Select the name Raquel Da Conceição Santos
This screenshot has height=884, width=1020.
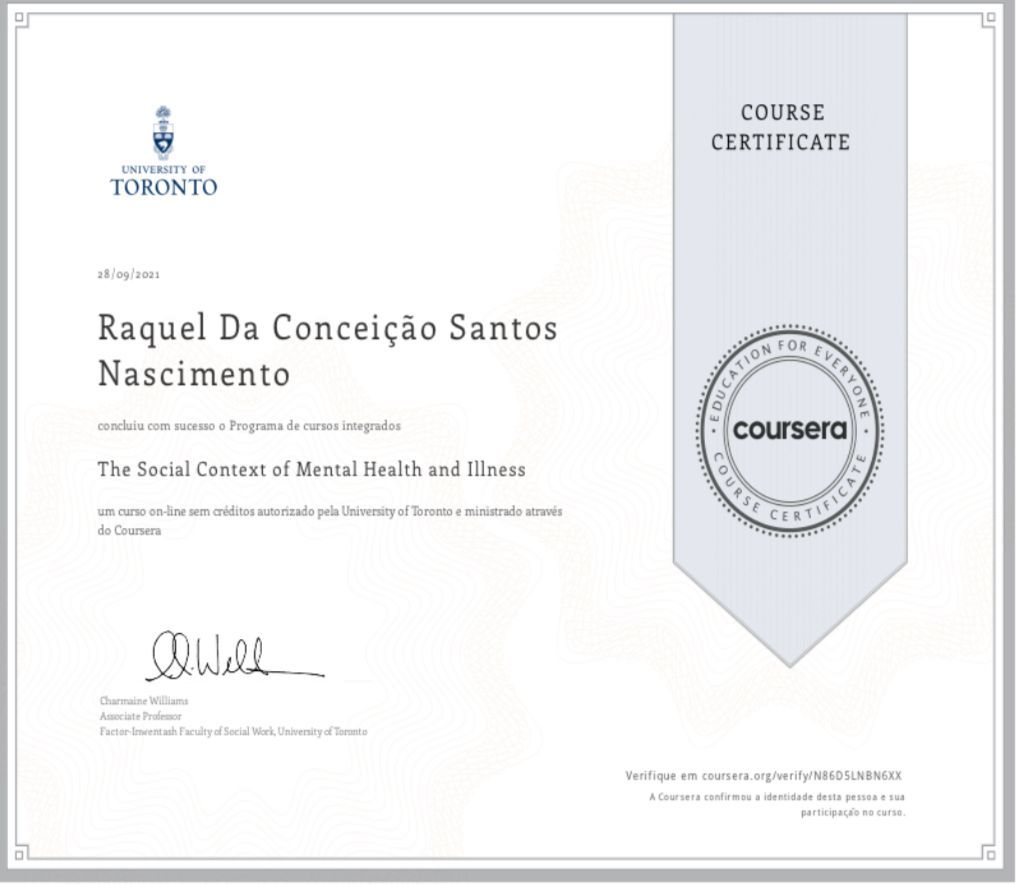(328, 328)
